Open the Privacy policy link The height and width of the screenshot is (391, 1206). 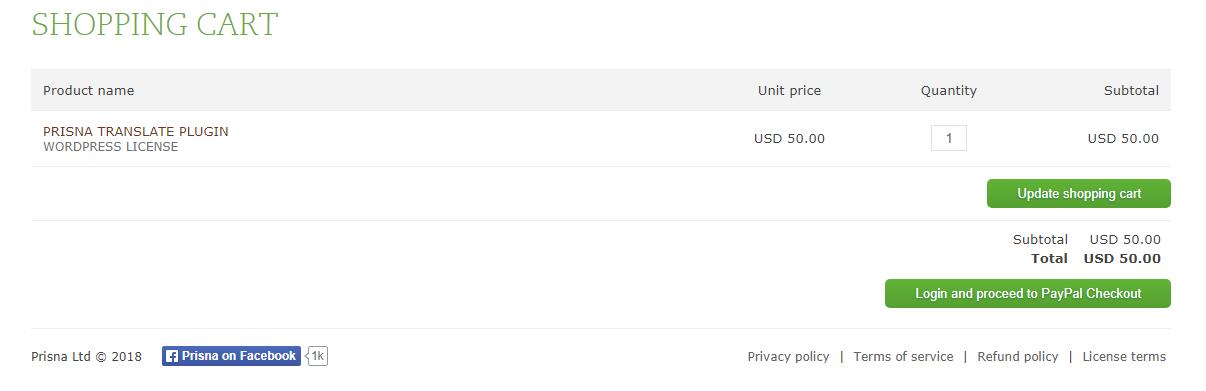(788, 356)
